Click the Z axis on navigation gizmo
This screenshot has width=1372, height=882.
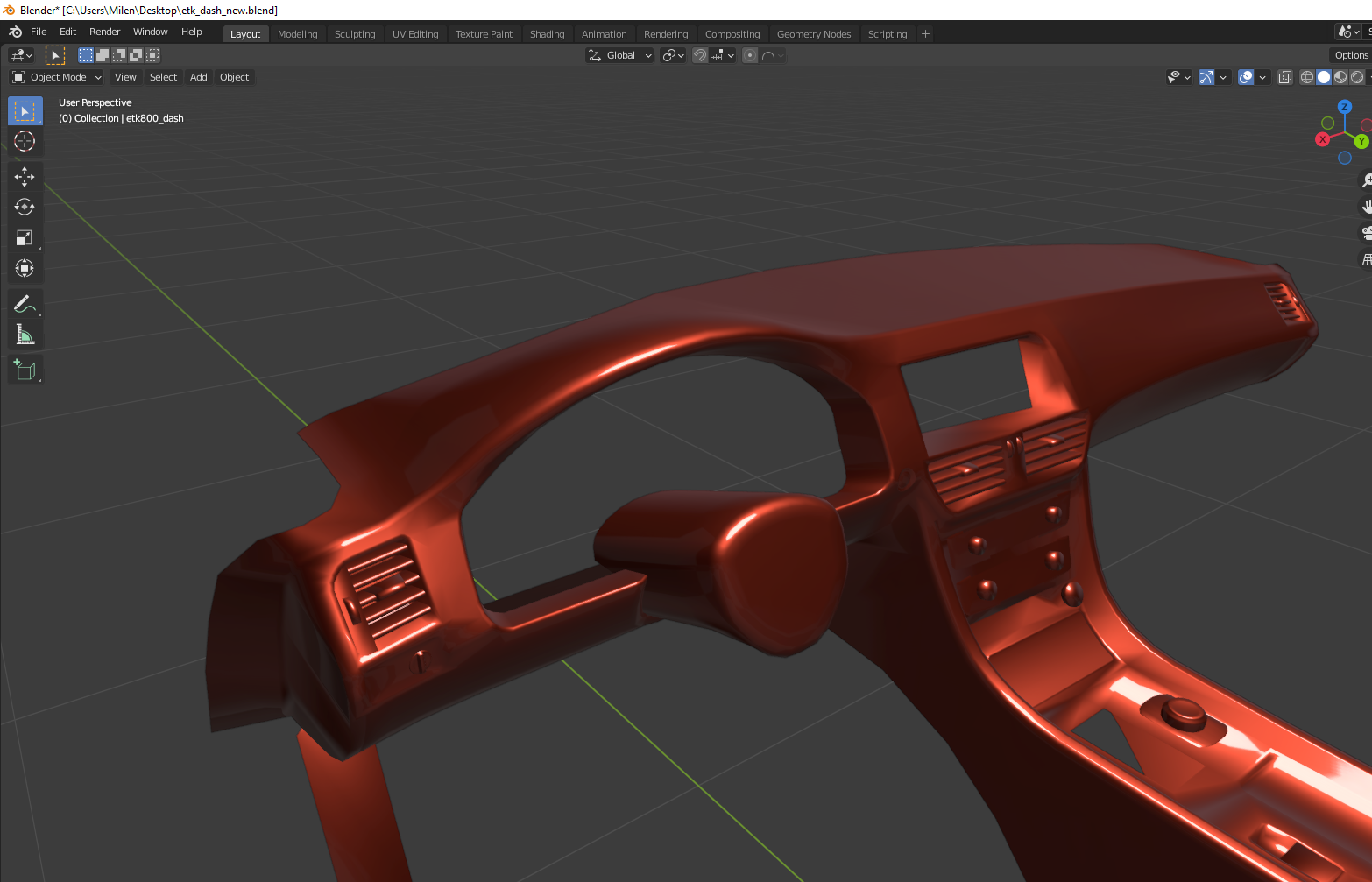[1345, 107]
